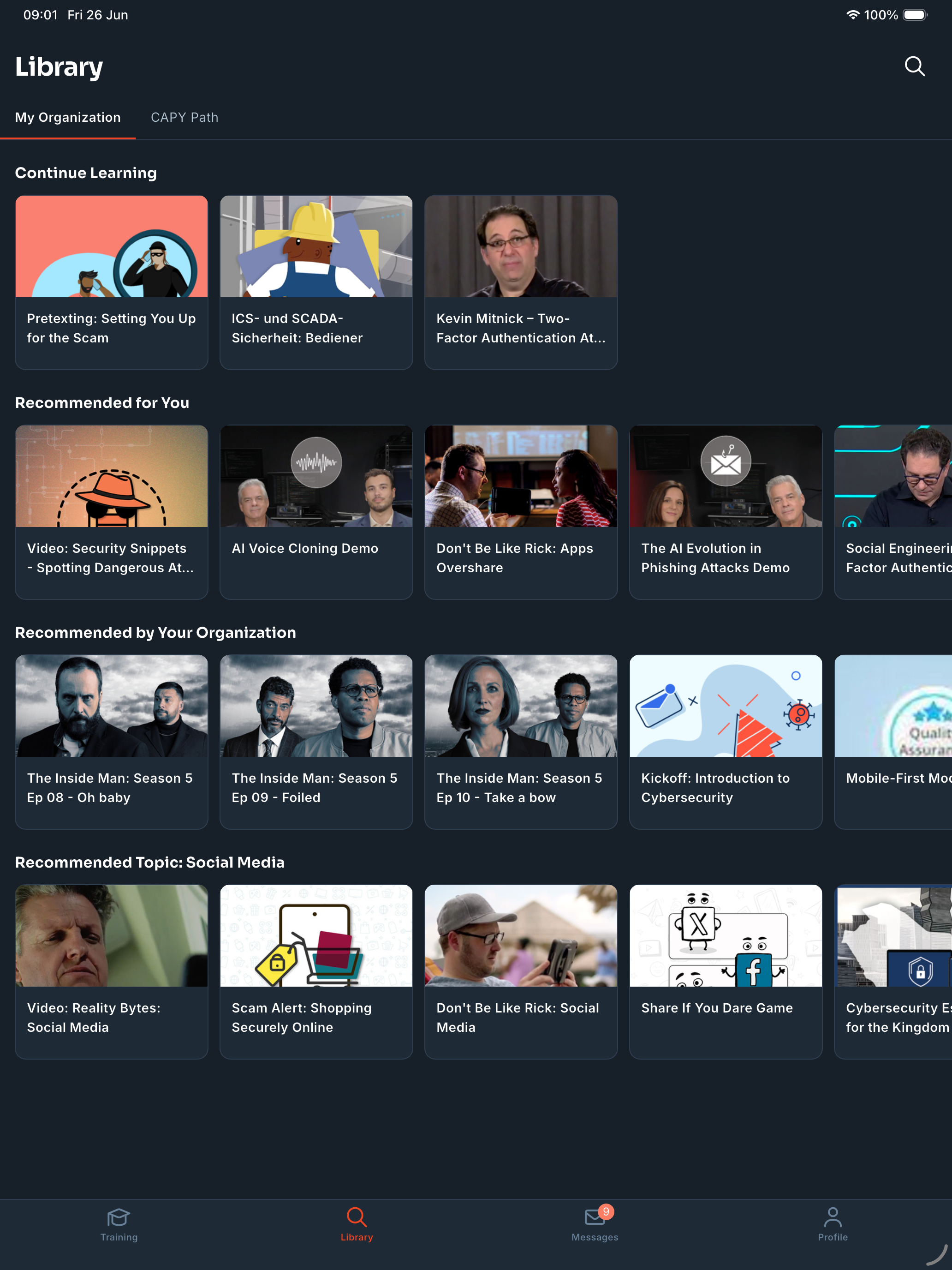Open Inside Man Ep 08 thumbnail
Viewport: 952px width, 1270px height.
111,706
